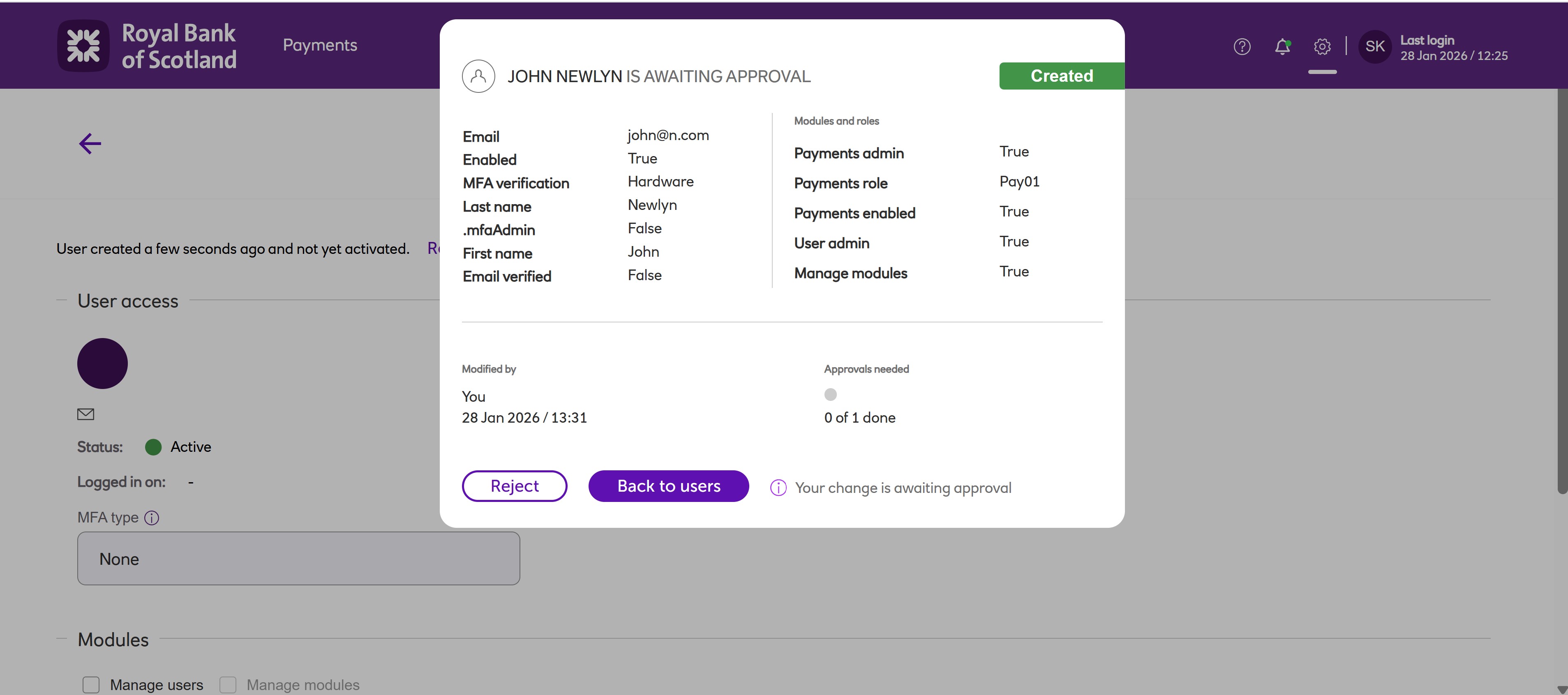Viewport: 1568px width, 695px height.
Task: Click the envelope email icon
Action: [x=86, y=414]
